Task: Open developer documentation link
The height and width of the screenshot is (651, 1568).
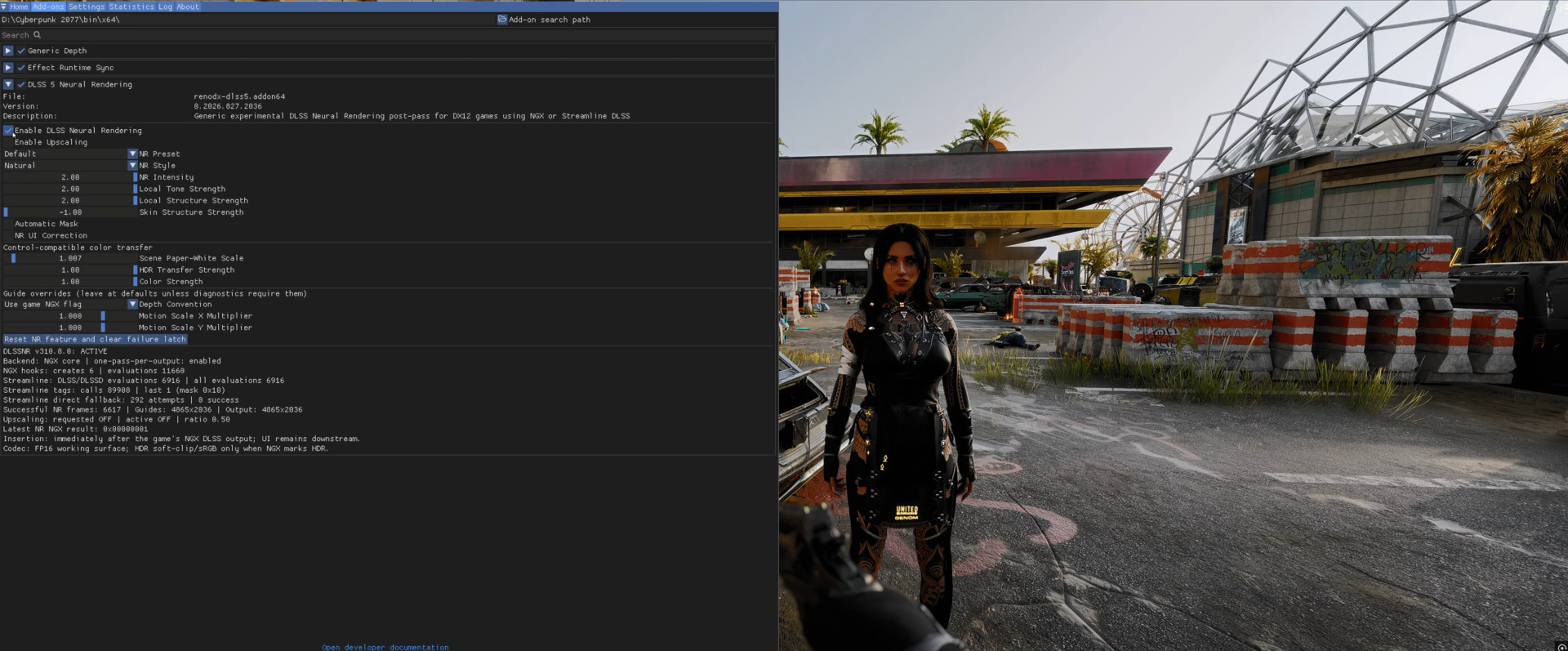Action: pyautogui.click(x=385, y=647)
